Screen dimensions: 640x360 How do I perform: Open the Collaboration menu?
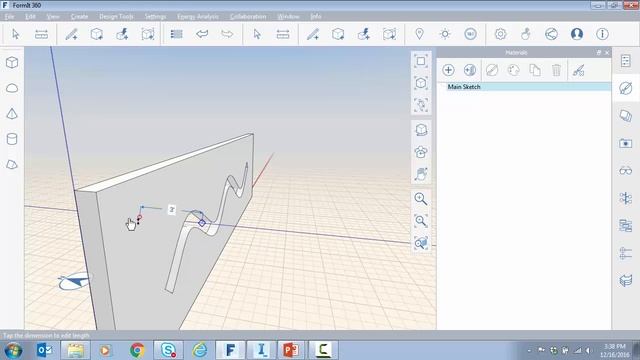[x=248, y=16]
